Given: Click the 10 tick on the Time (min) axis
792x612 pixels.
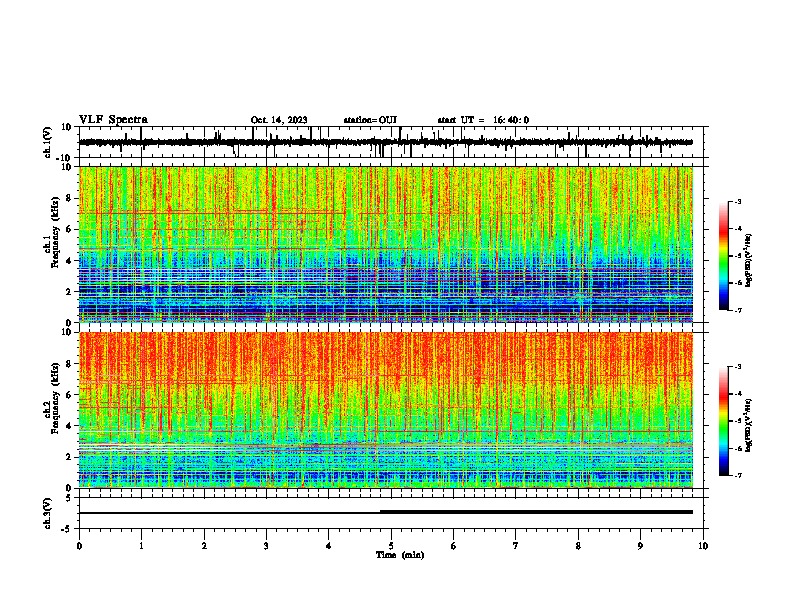Looking at the screenshot, I should point(703,546).
